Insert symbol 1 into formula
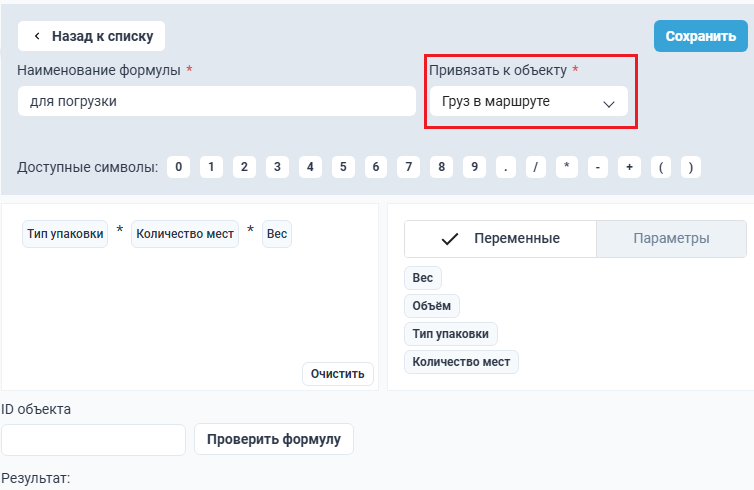 [211, 167]
